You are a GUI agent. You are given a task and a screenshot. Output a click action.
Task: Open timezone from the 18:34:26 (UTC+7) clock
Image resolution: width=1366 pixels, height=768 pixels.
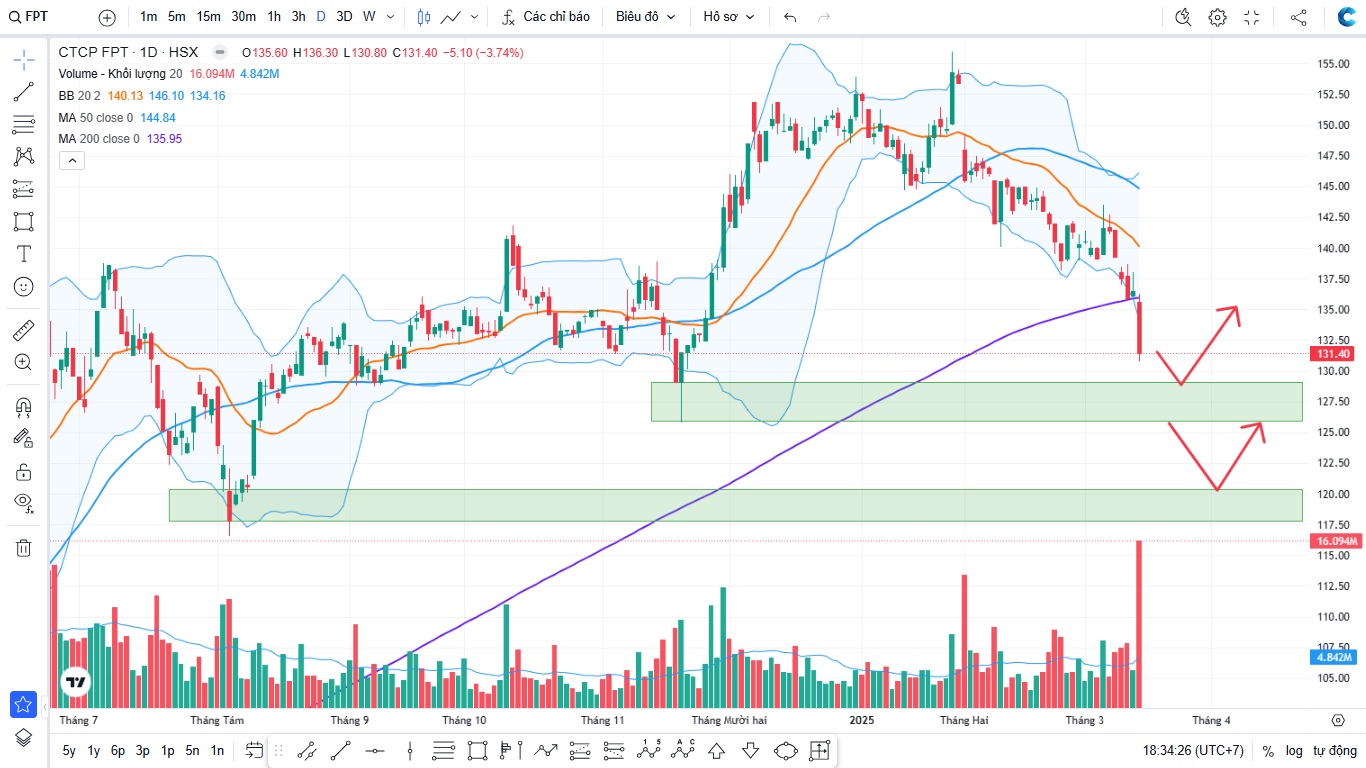tap(1194, 750)
